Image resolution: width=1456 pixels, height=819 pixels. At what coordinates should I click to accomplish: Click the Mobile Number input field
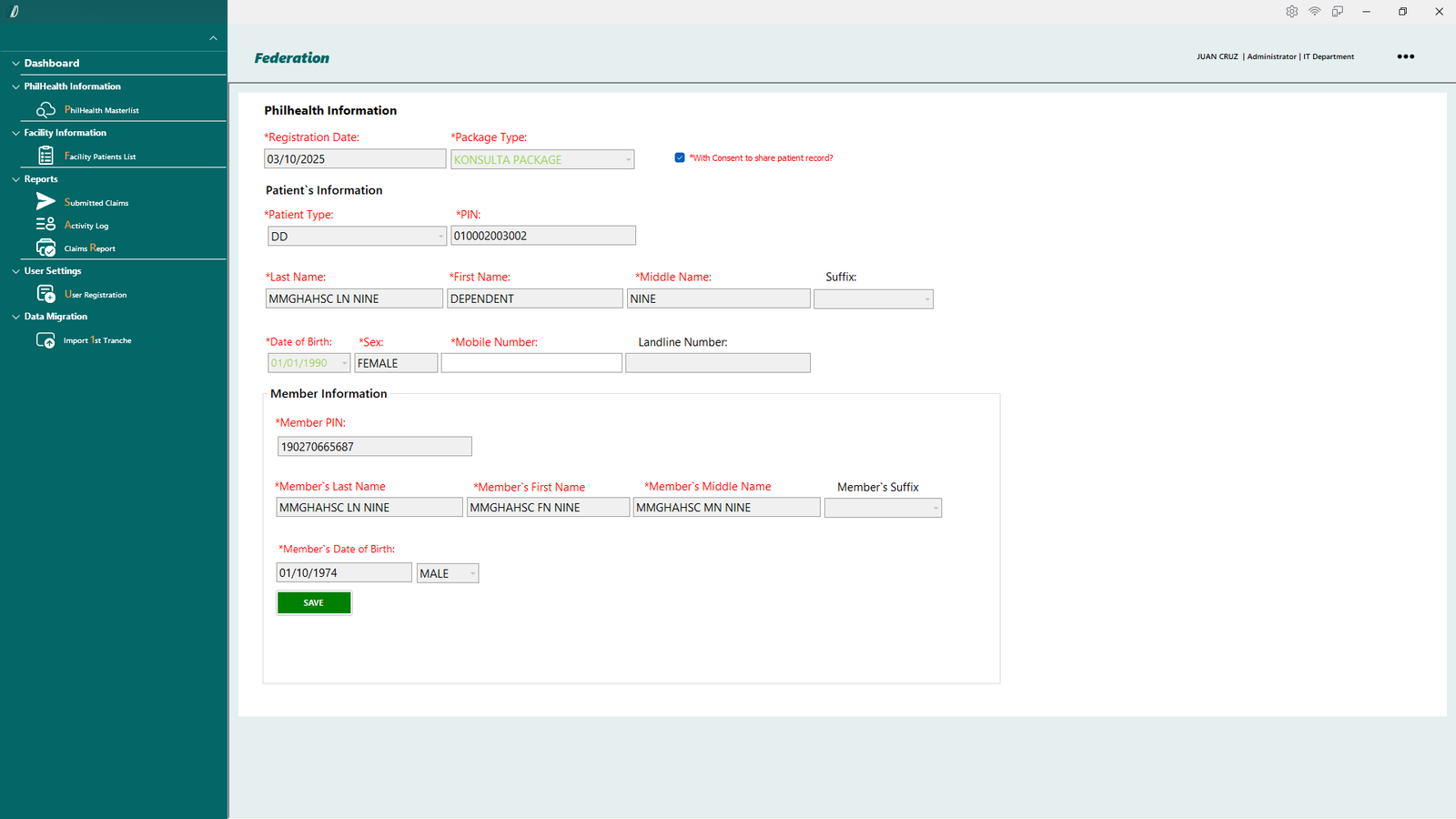click(x=531, y=363)
